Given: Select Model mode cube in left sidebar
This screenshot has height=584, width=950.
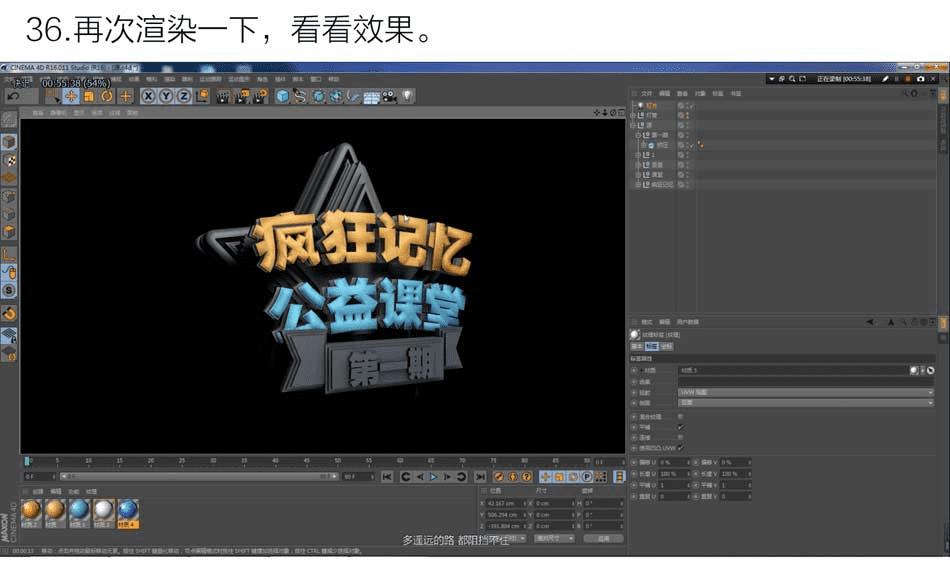Looking at the screenshot, I should click(9, 142).
